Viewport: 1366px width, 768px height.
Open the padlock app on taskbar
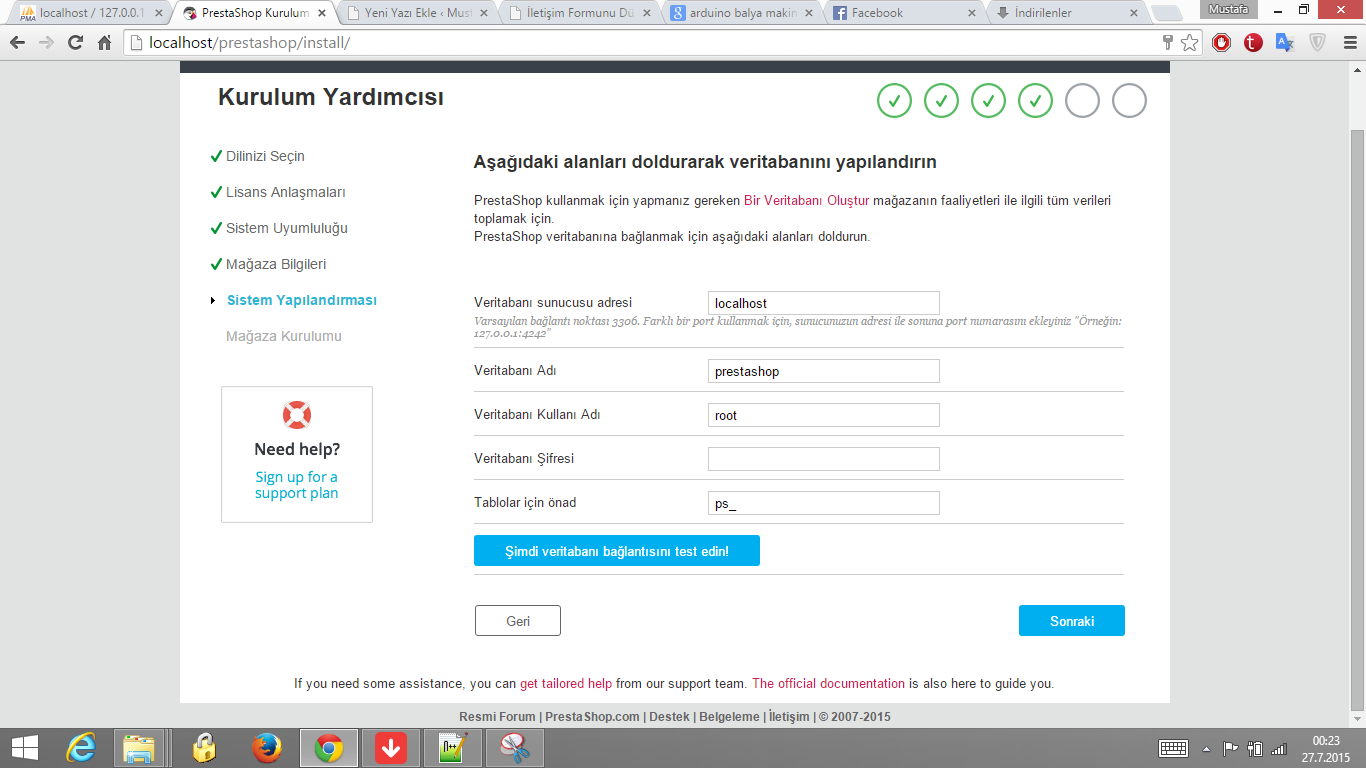pos(205,747)
